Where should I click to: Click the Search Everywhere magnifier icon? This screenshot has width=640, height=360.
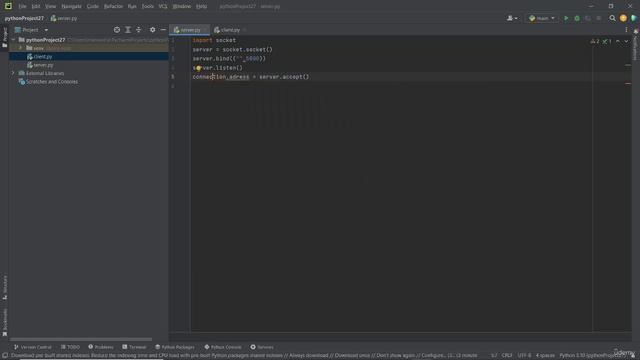click(x=612, y=18)
